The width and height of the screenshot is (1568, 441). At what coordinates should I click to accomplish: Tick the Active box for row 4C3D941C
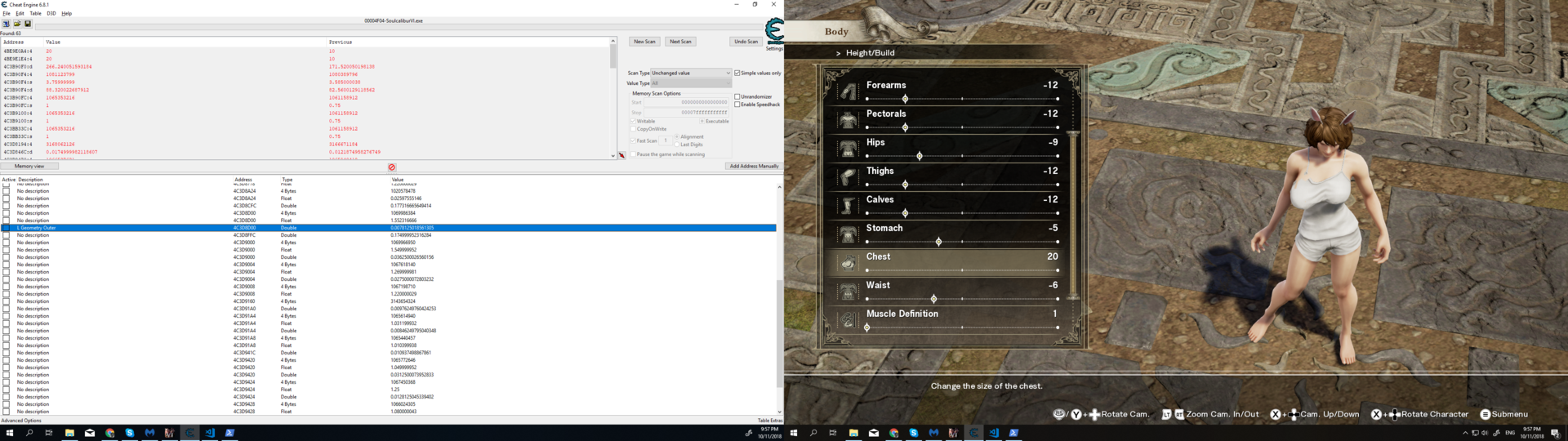coord(7,353)
